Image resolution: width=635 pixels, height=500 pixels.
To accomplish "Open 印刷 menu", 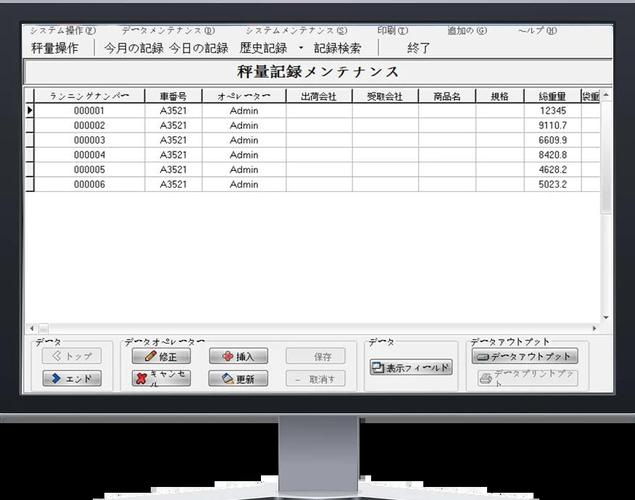I will 392,31.
